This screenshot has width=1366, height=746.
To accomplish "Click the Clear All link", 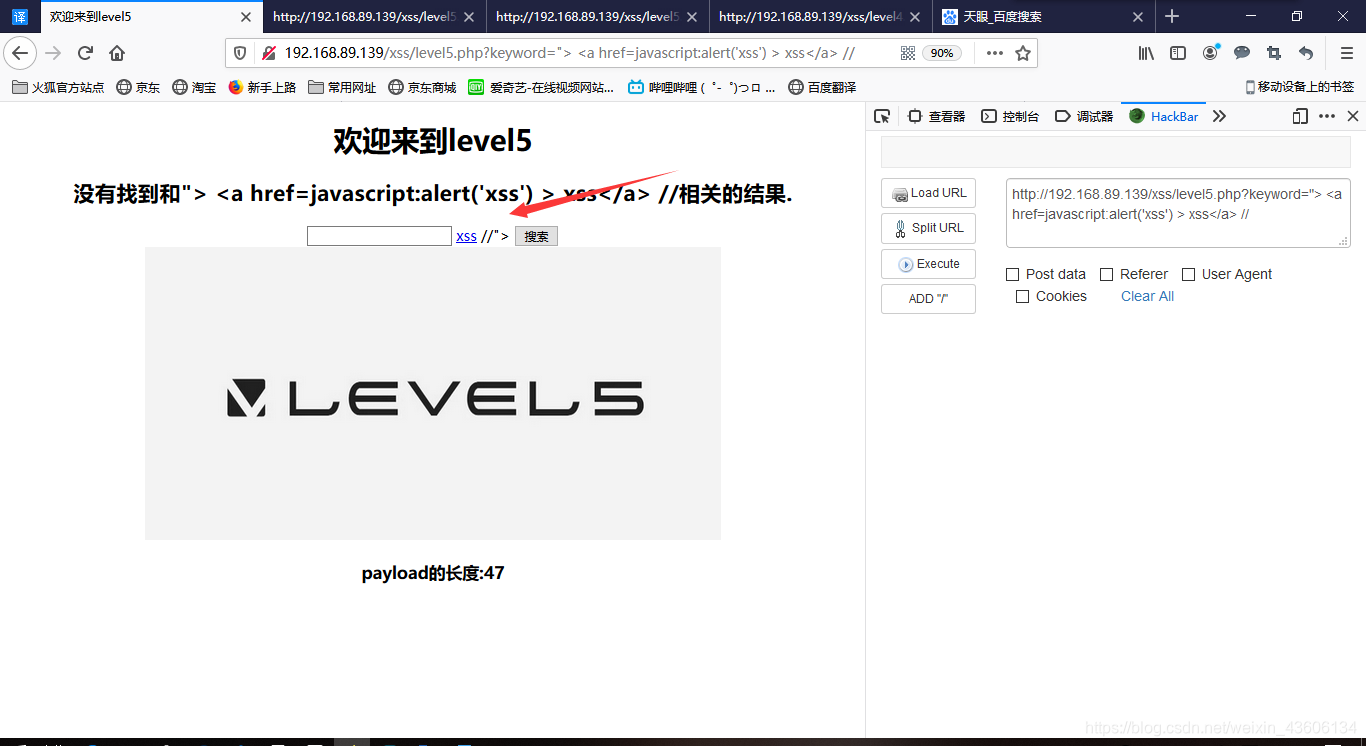I will click(1147, 296).
